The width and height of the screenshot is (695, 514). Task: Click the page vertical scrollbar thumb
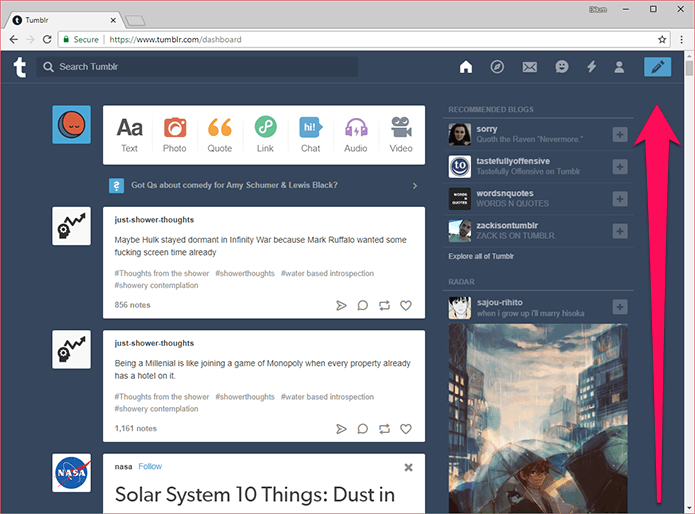689,68
